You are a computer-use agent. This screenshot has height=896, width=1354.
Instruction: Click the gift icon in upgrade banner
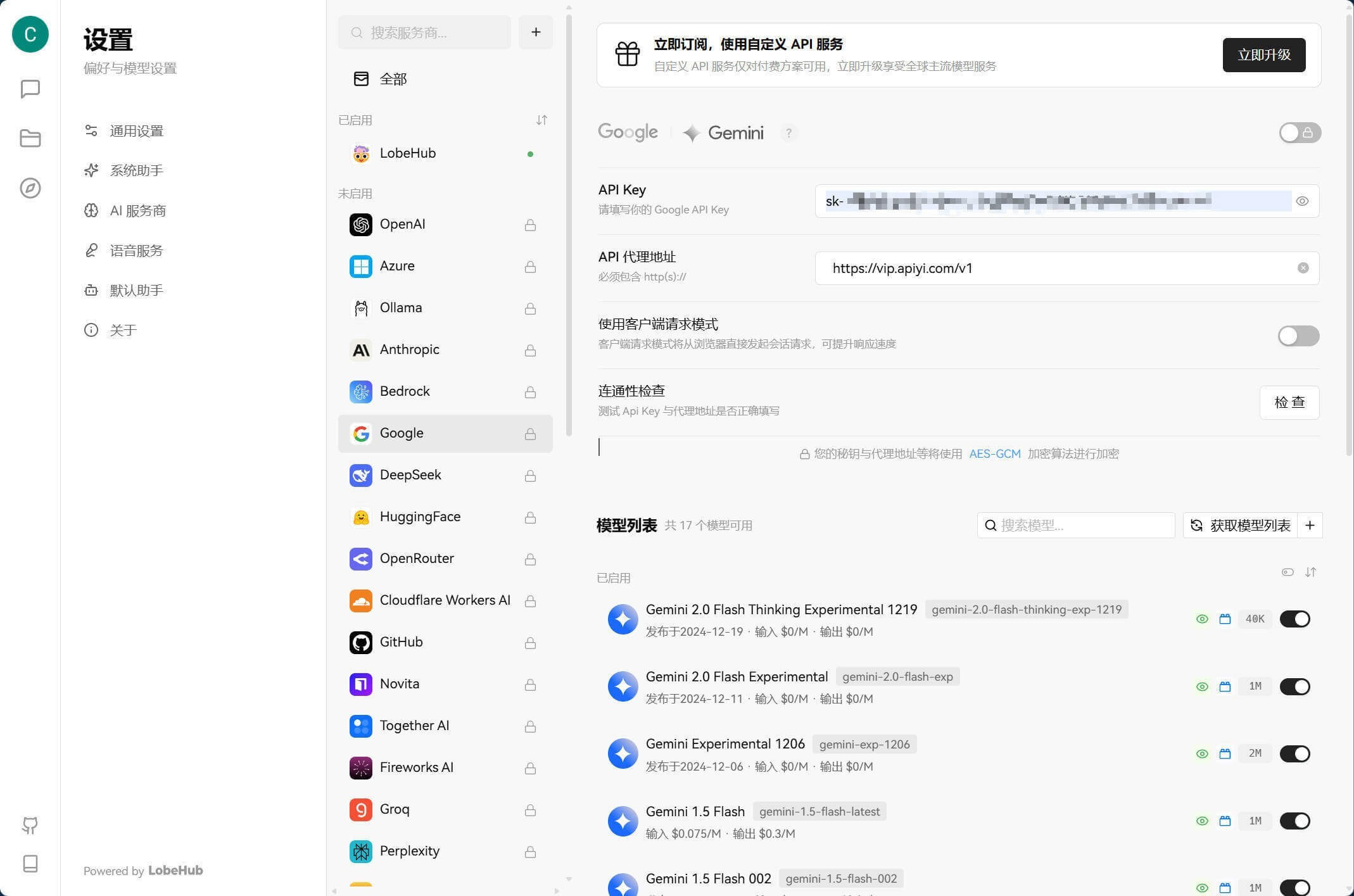point(628,54)
